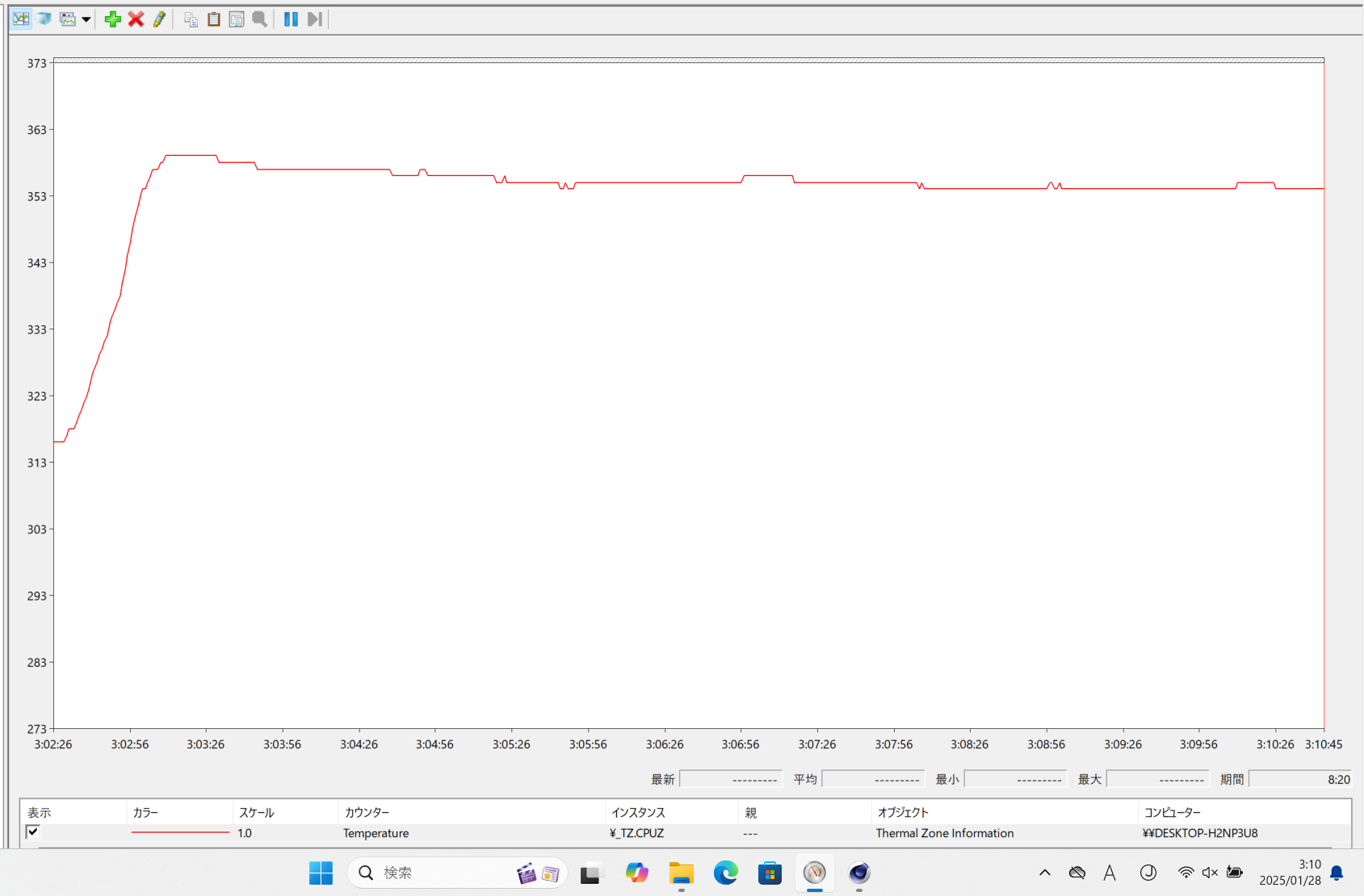The image size is (1364, 896).
Task: Toggle the Highlight marker tool
Action: pyautogui.click(x=159, y=19)
